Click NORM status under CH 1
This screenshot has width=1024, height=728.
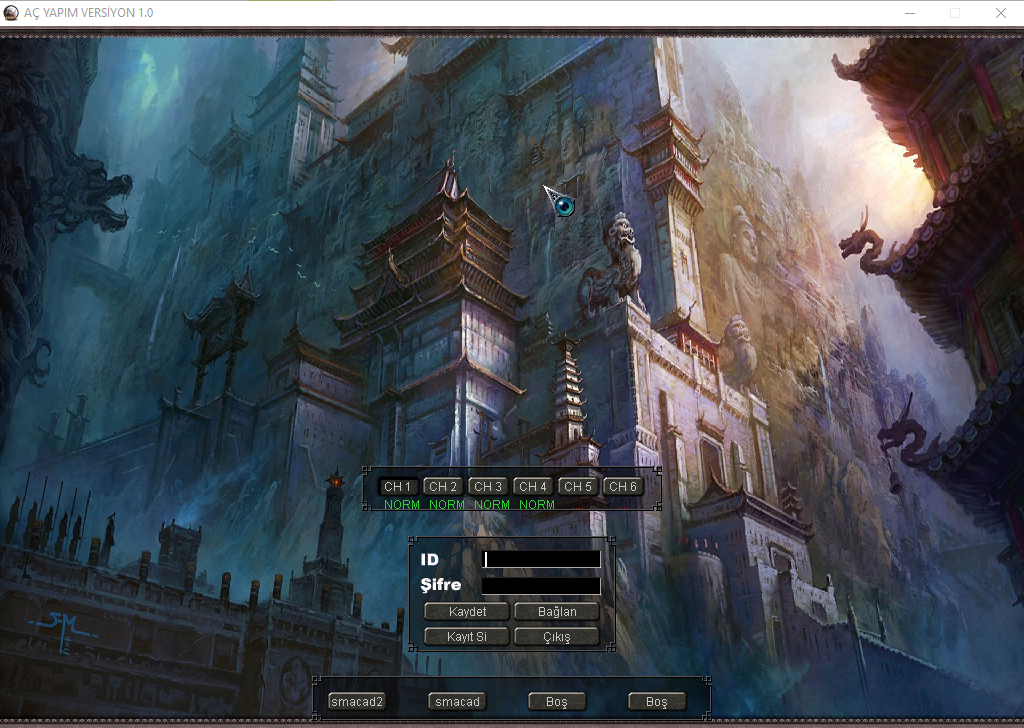(402, 505)
